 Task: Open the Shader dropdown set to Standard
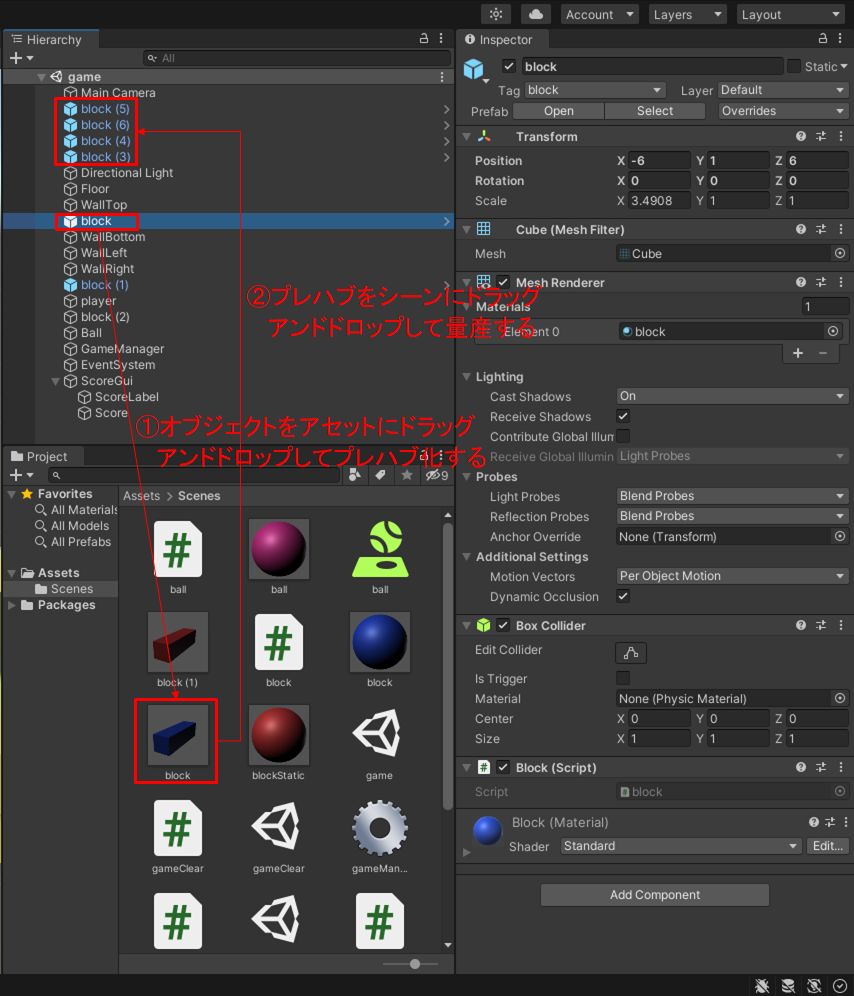tap(680, 846)
